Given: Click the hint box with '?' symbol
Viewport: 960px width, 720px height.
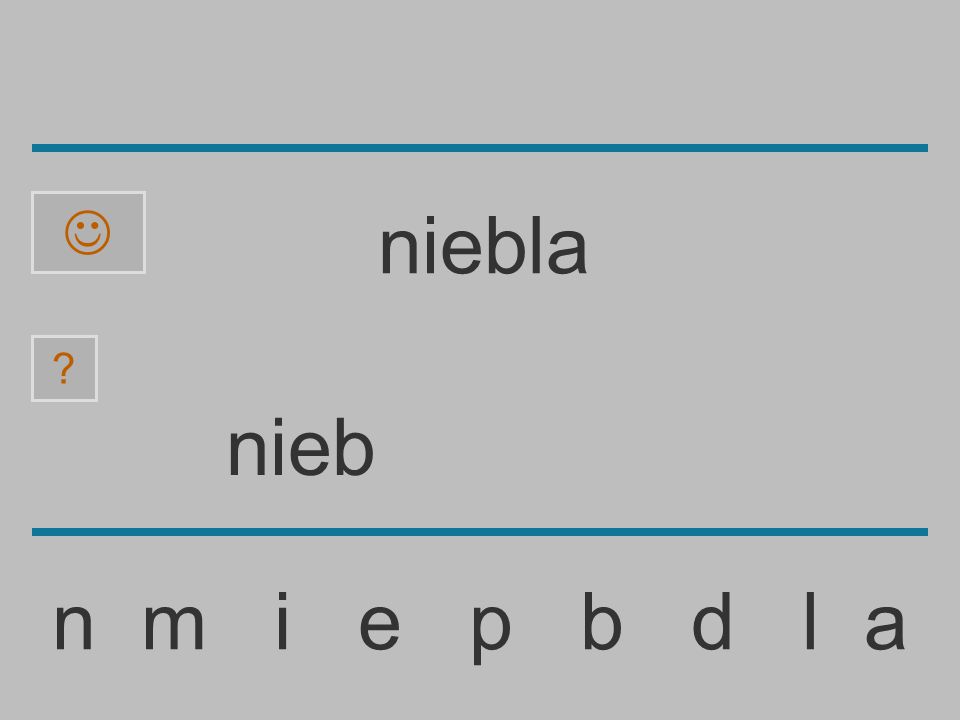Looking at the screenshot, I should coord(64,369).
